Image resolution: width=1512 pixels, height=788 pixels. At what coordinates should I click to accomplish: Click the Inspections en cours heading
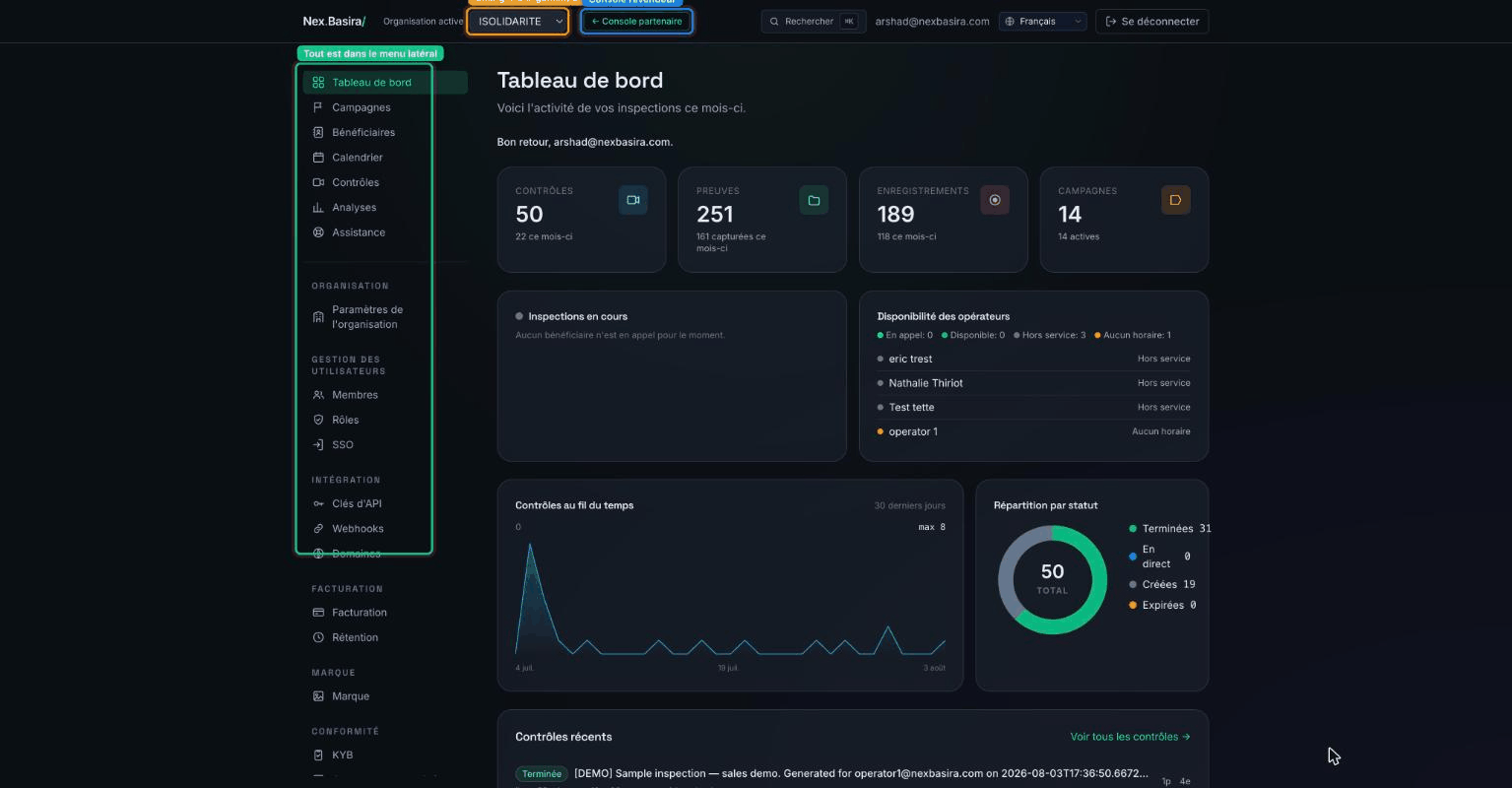(x=577, y=317)
